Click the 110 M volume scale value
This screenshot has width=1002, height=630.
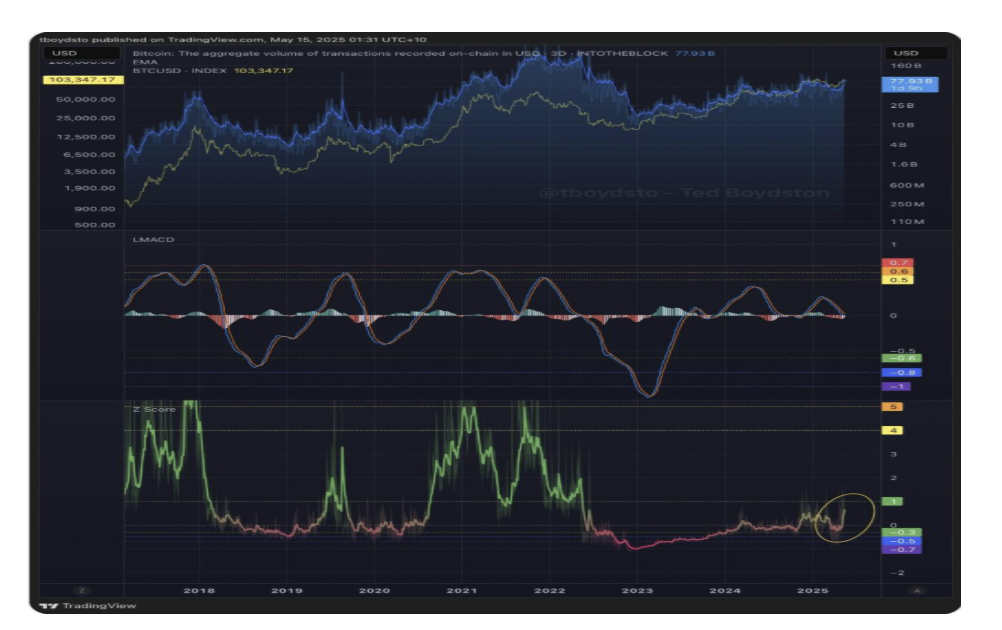point(907,222)
